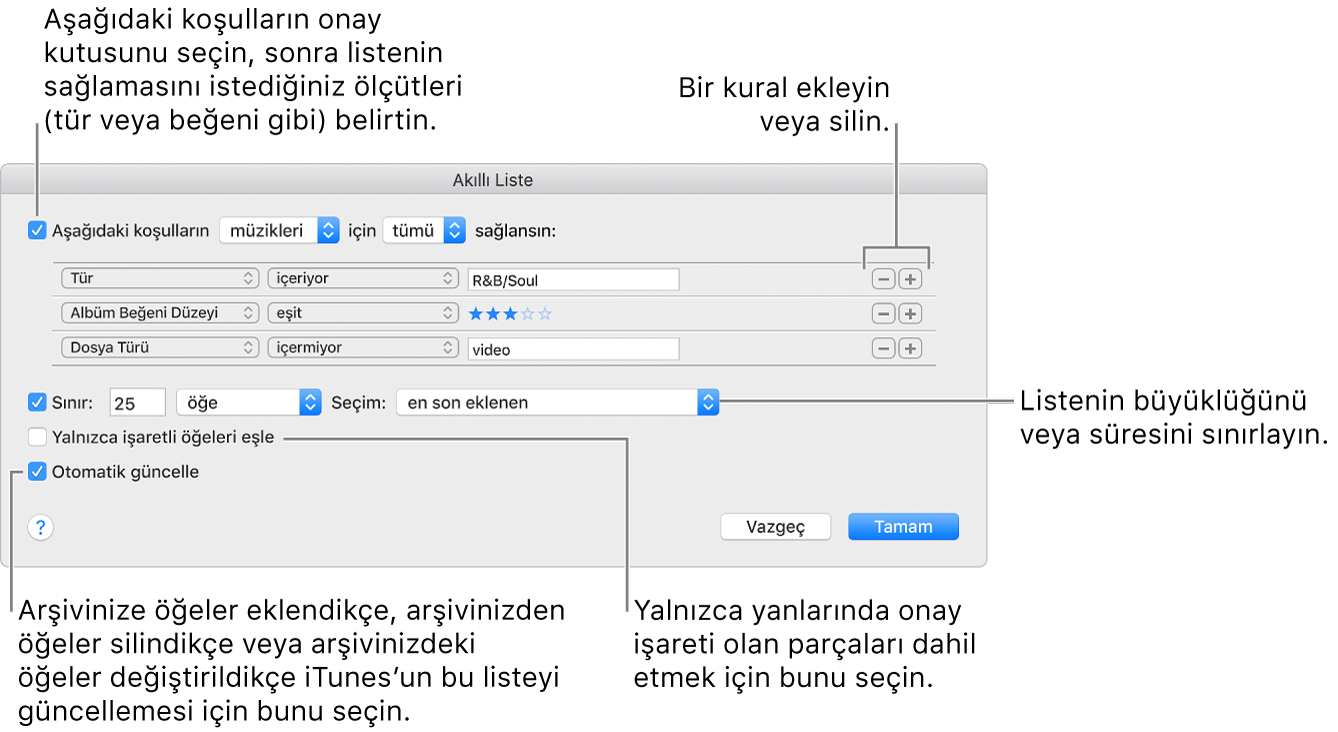This screenshot has width=1338, height=732.
Task: Open the müzikleri media type dropdown
Action: pyautogui.click(x=279, y=231)
